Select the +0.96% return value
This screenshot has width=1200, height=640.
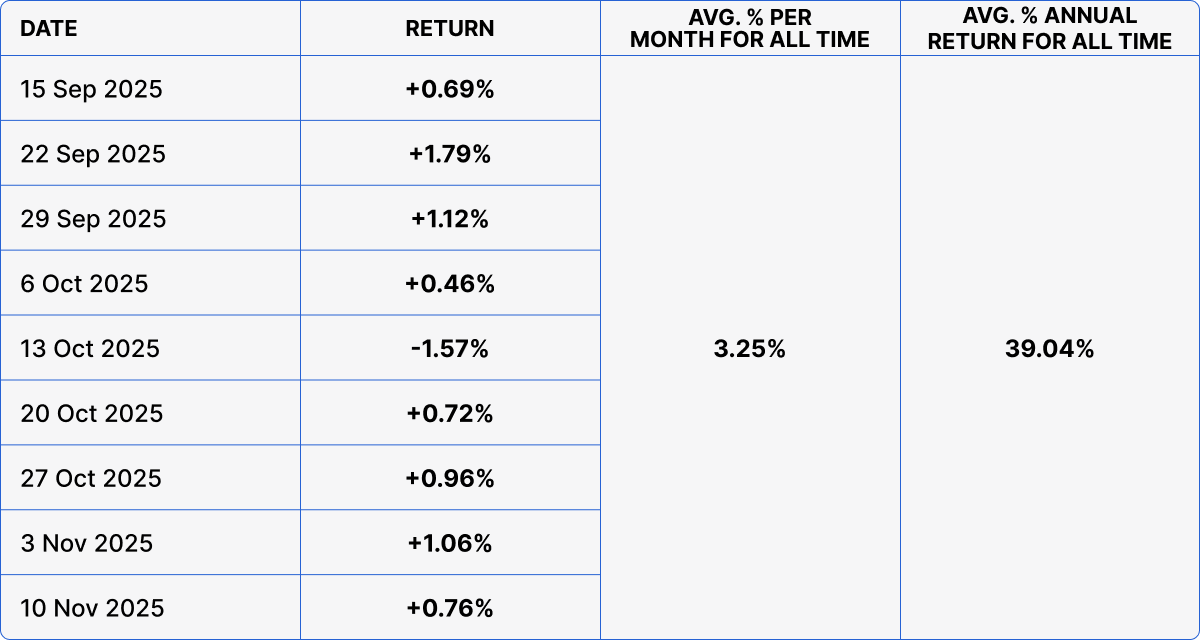450,479
